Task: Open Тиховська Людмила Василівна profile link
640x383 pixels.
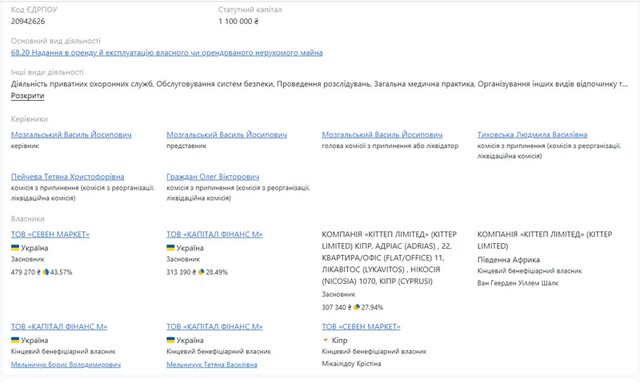Action: [x=532, y=135]
